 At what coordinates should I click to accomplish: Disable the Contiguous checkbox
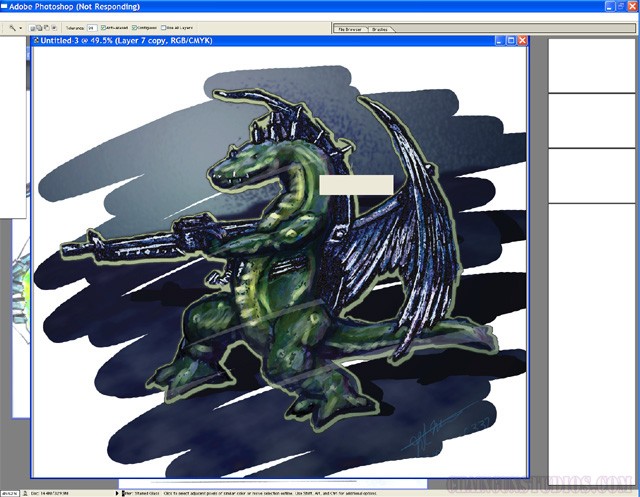pyautogui.click(x=135, y=28)
